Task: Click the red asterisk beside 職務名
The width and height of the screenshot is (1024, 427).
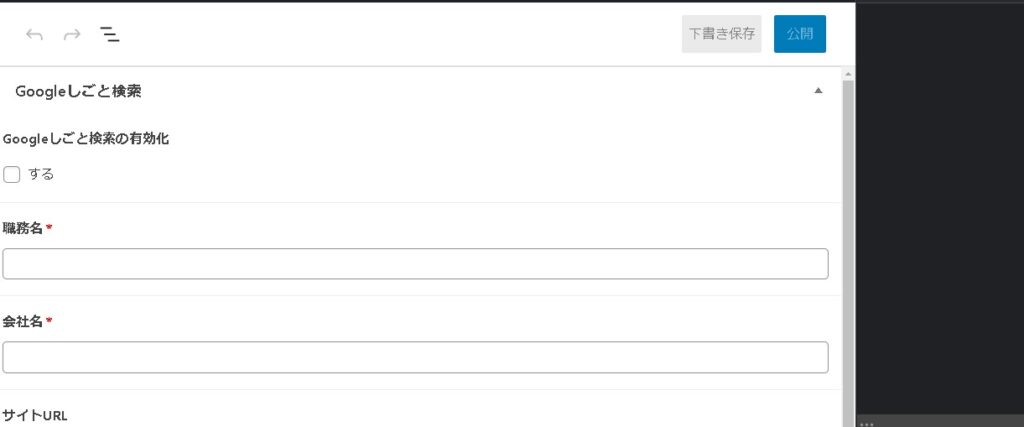Action: (49, 227)
